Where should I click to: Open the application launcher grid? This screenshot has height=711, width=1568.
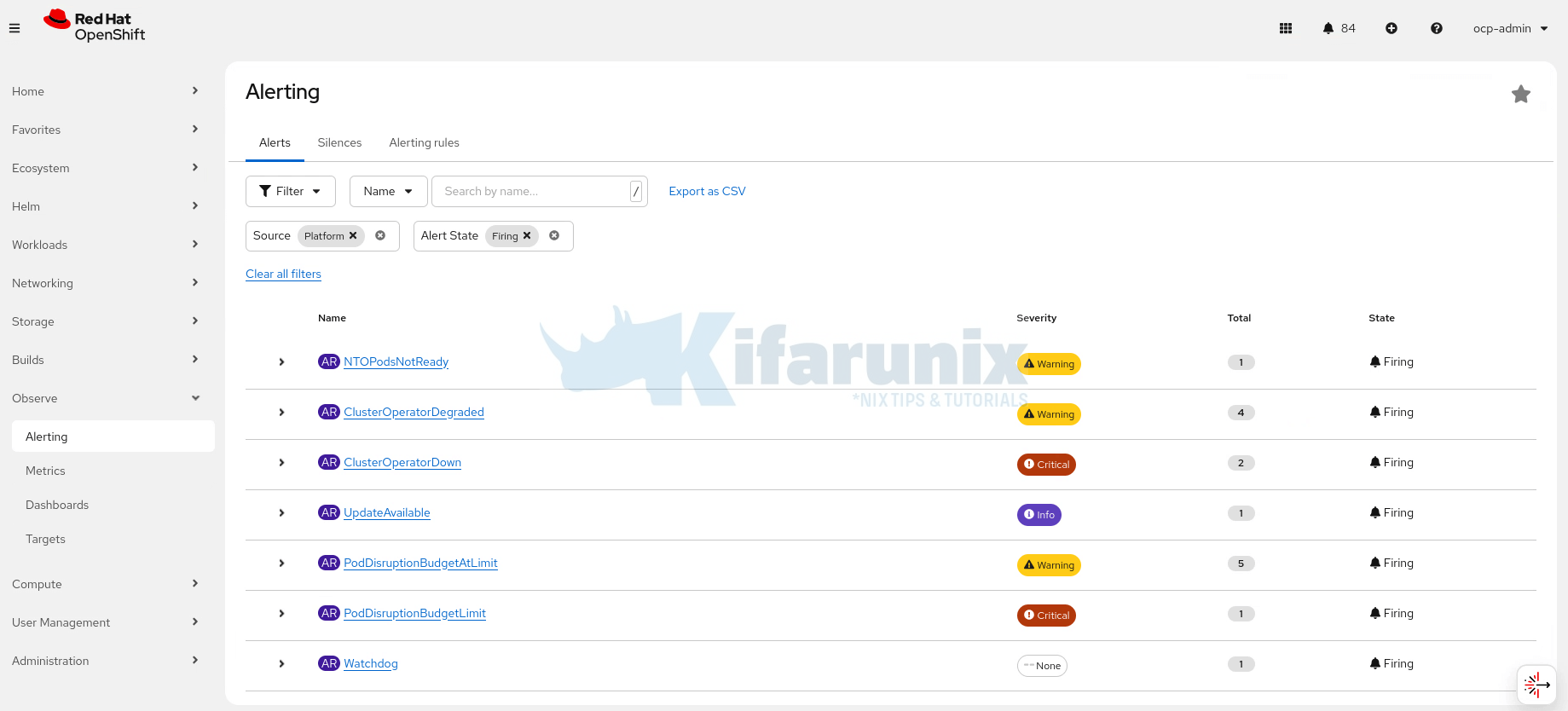pos(1286,28)
